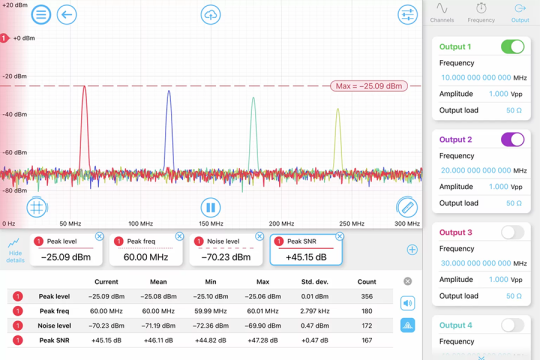The image size is (540, 360).
Task: Turn off Output 2 switch
Action: pos(513,140)
